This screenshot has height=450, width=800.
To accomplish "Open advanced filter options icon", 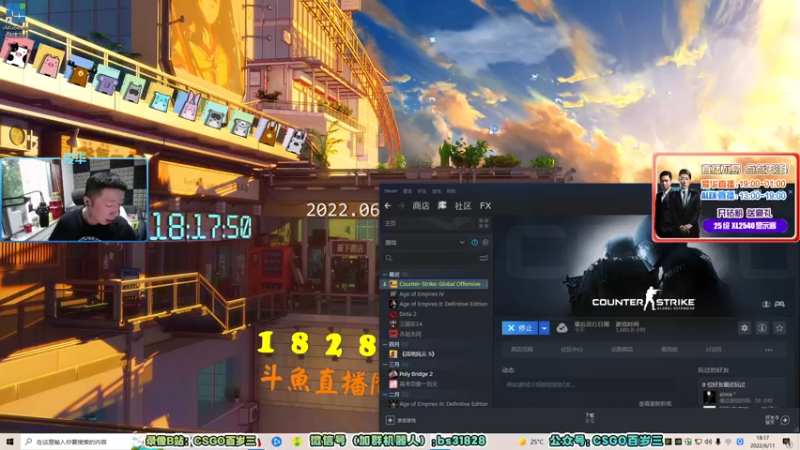I will (x=484, y=259).
